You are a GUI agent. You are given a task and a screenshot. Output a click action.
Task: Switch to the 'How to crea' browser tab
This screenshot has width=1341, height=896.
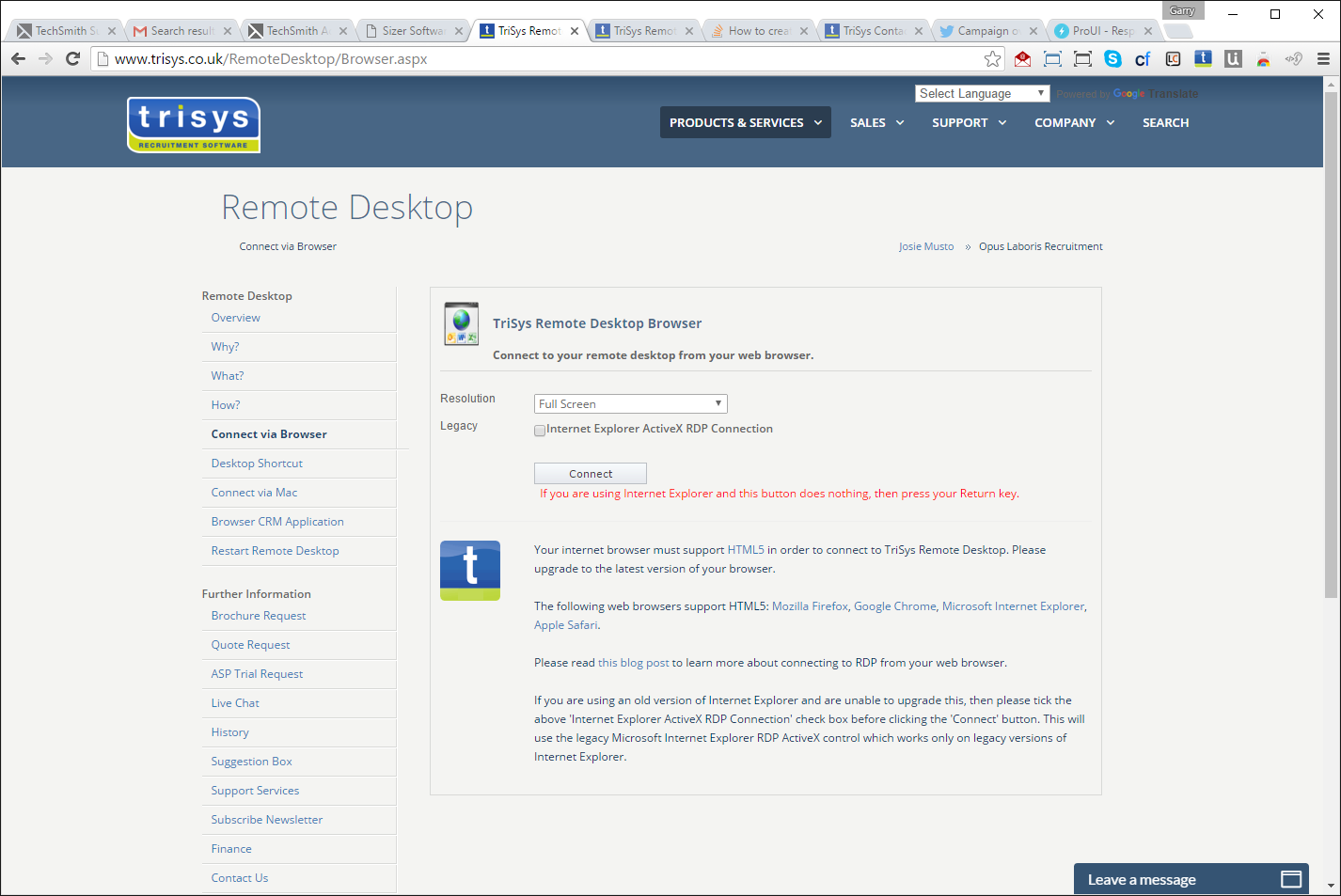pyautogui.click(x=758, y=29)
